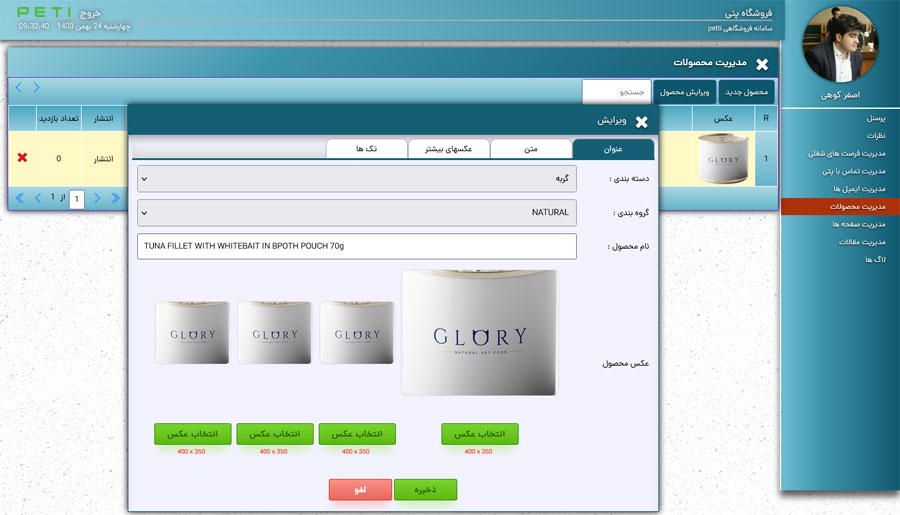The width and height of the screenshot is (900, 515).
Task: Close the ویرایش edit dialog with the X icon
Action: [x=641, y=121]
